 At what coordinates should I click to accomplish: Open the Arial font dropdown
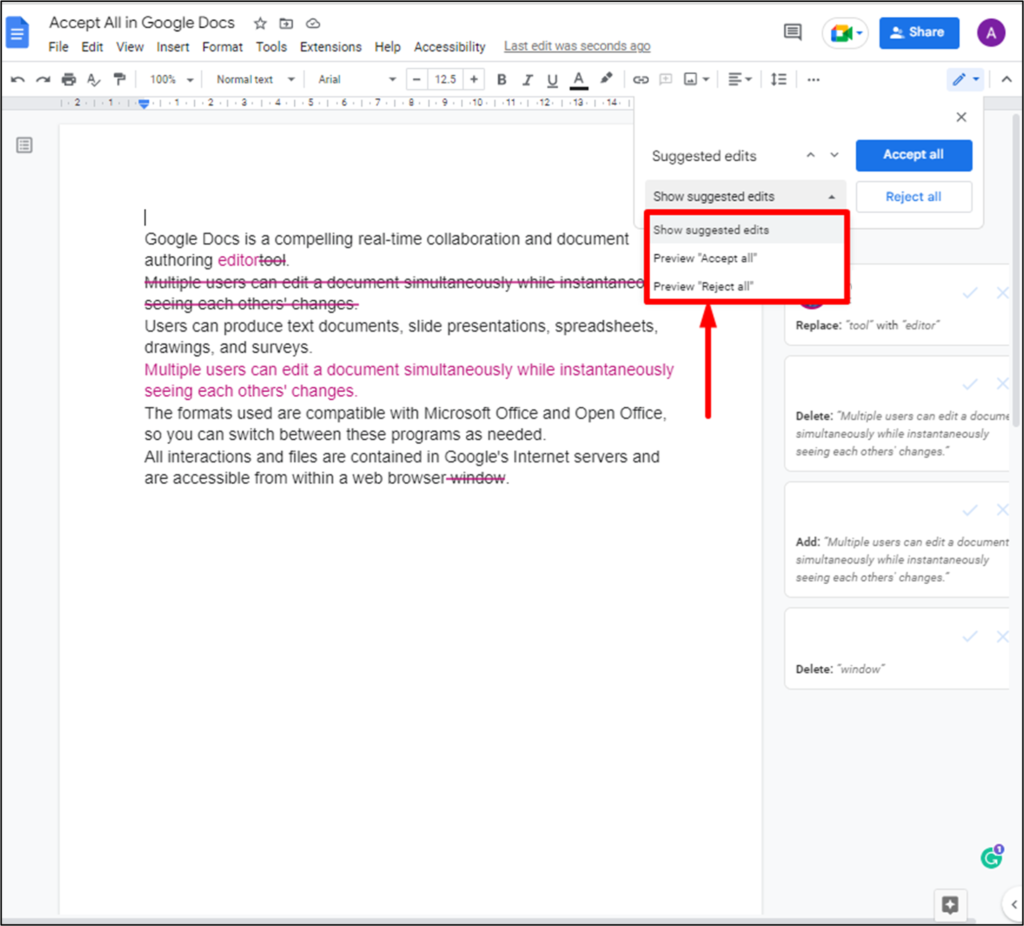[357, 80]
